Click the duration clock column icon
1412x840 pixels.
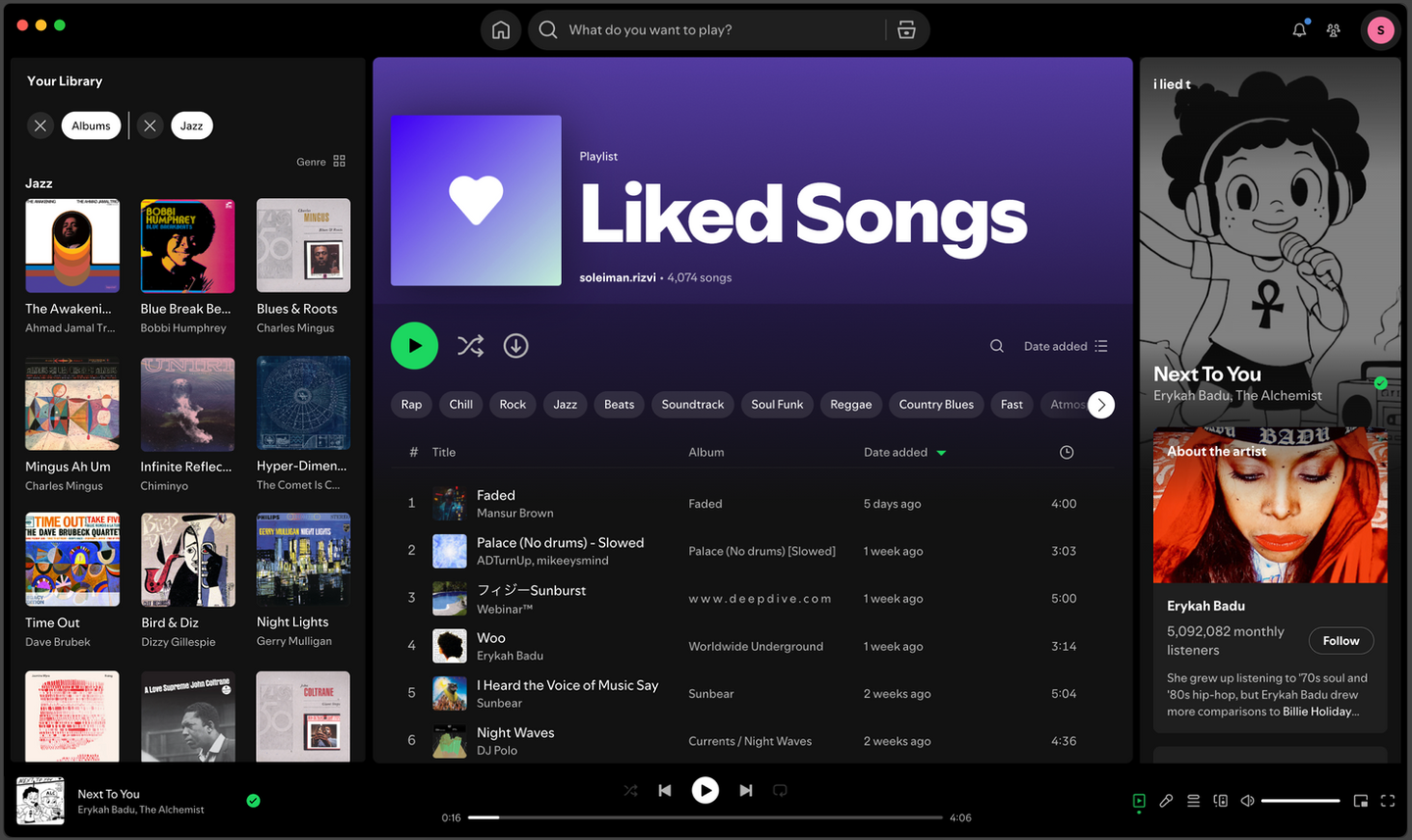click(x=1067, y=452)
